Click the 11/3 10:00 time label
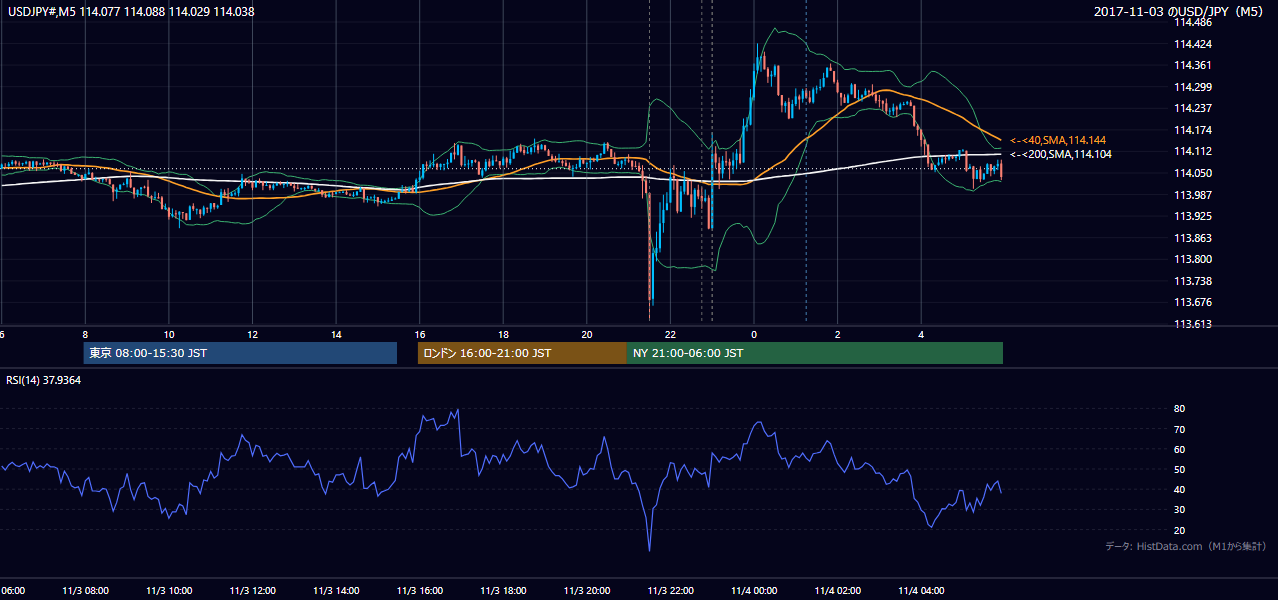 click(x=169, y=591)
